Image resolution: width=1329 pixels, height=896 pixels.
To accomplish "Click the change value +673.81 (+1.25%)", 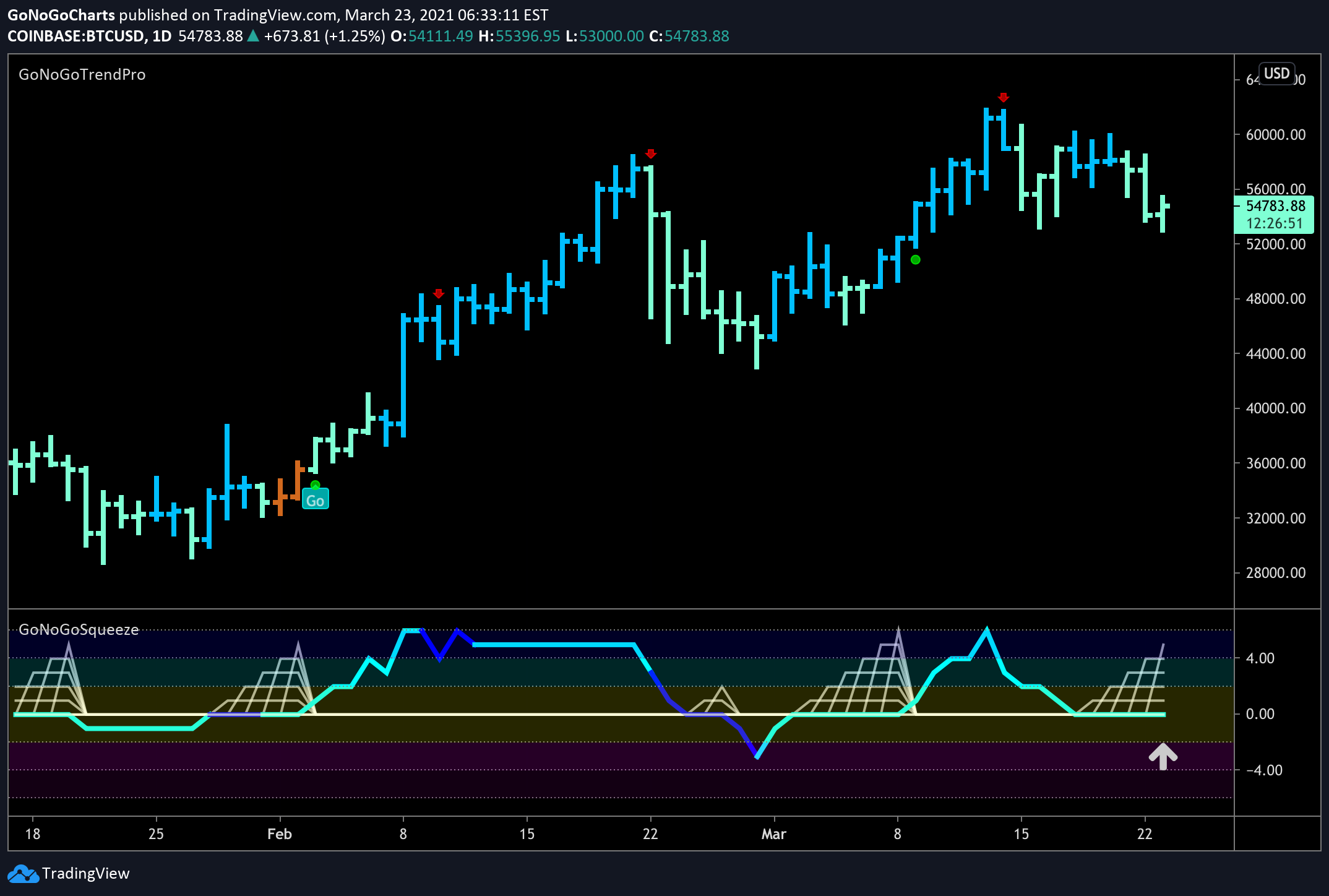I will (x=325, y=36).
